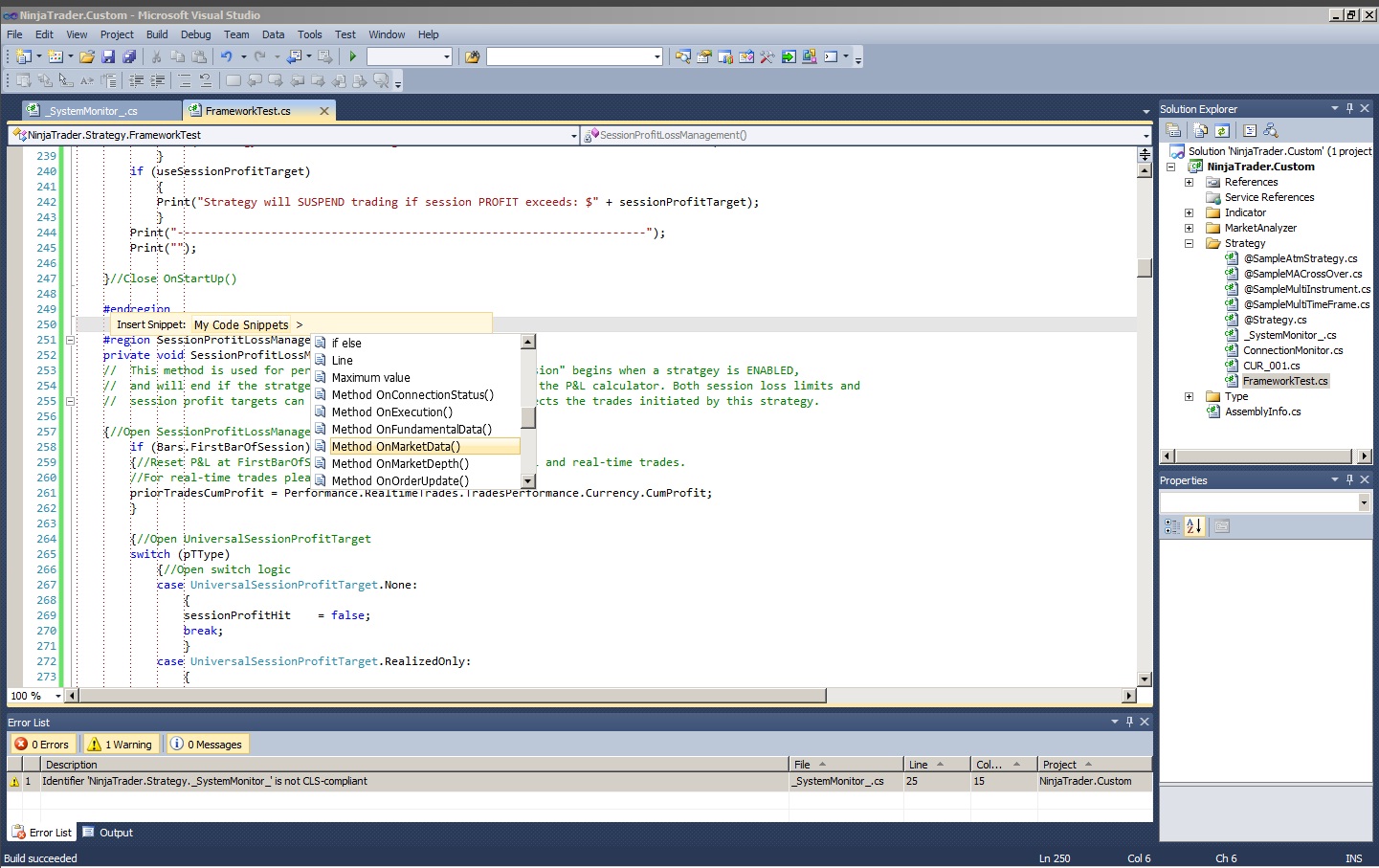This screenshot has width=1379, height=868.
Task: Click the snippet list scroll-down arrow
Action: (528, 480)
